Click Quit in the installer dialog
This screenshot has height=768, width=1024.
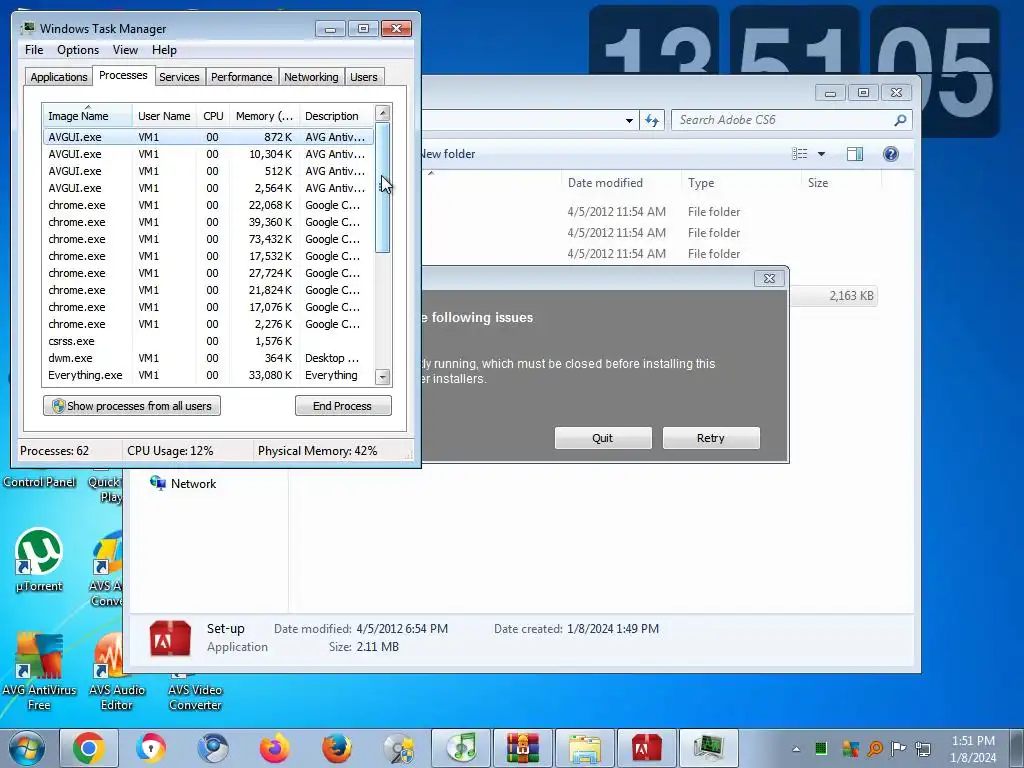tap(603, 438)
